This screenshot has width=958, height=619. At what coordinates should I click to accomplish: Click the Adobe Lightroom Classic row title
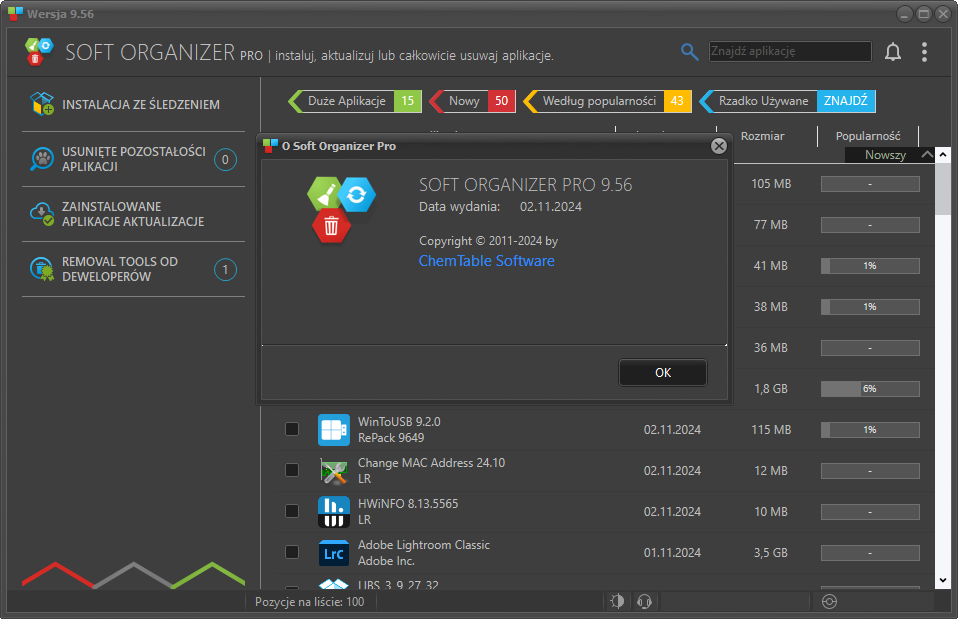(x=424, y=544)
